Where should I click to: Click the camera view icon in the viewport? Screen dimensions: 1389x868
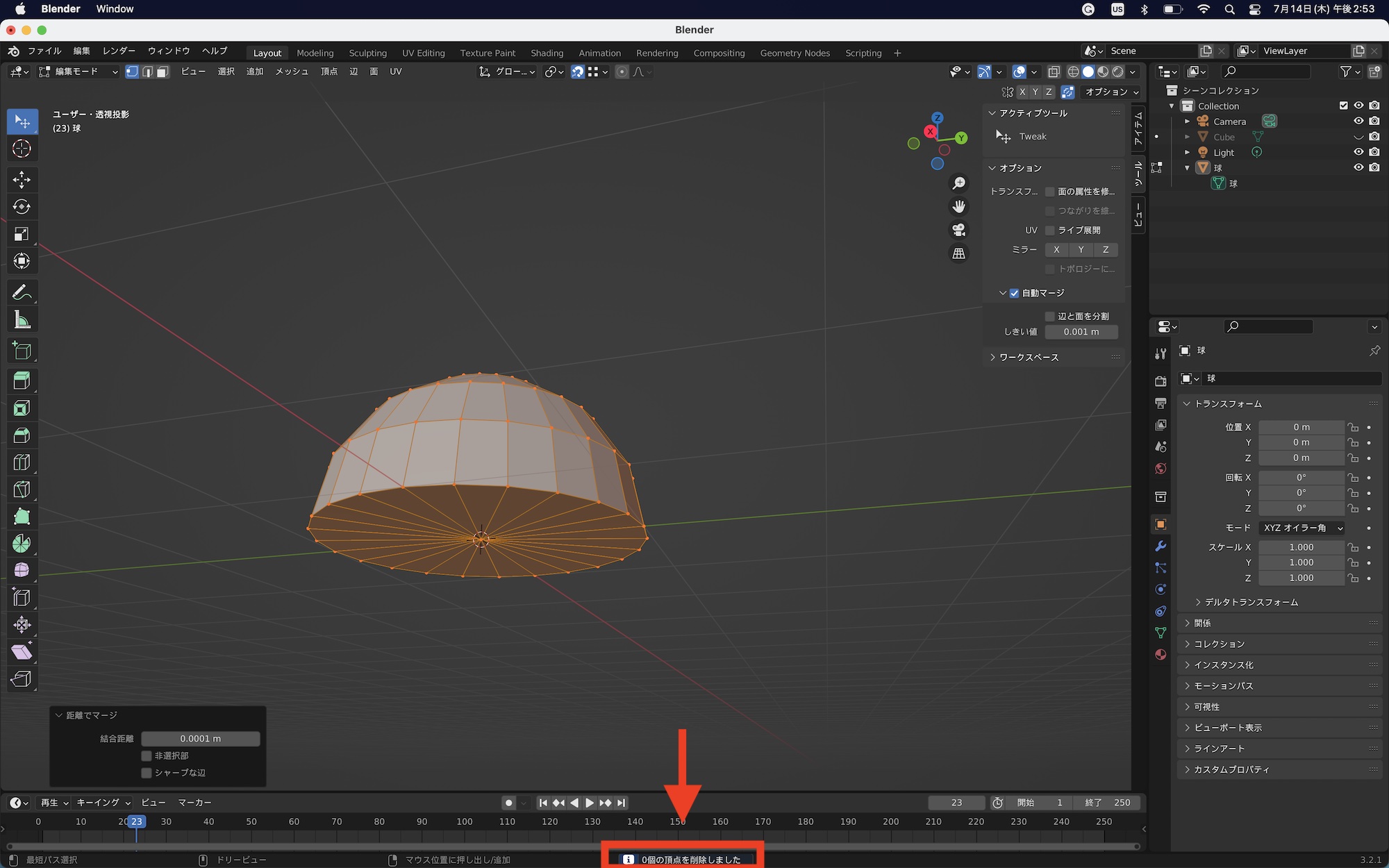tap(958, 230)
